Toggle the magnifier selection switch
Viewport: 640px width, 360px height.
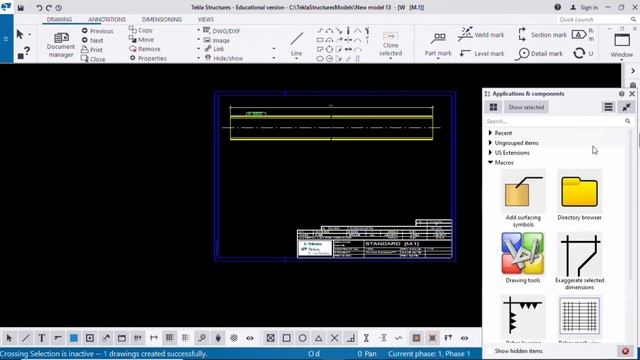coord(202,338)
